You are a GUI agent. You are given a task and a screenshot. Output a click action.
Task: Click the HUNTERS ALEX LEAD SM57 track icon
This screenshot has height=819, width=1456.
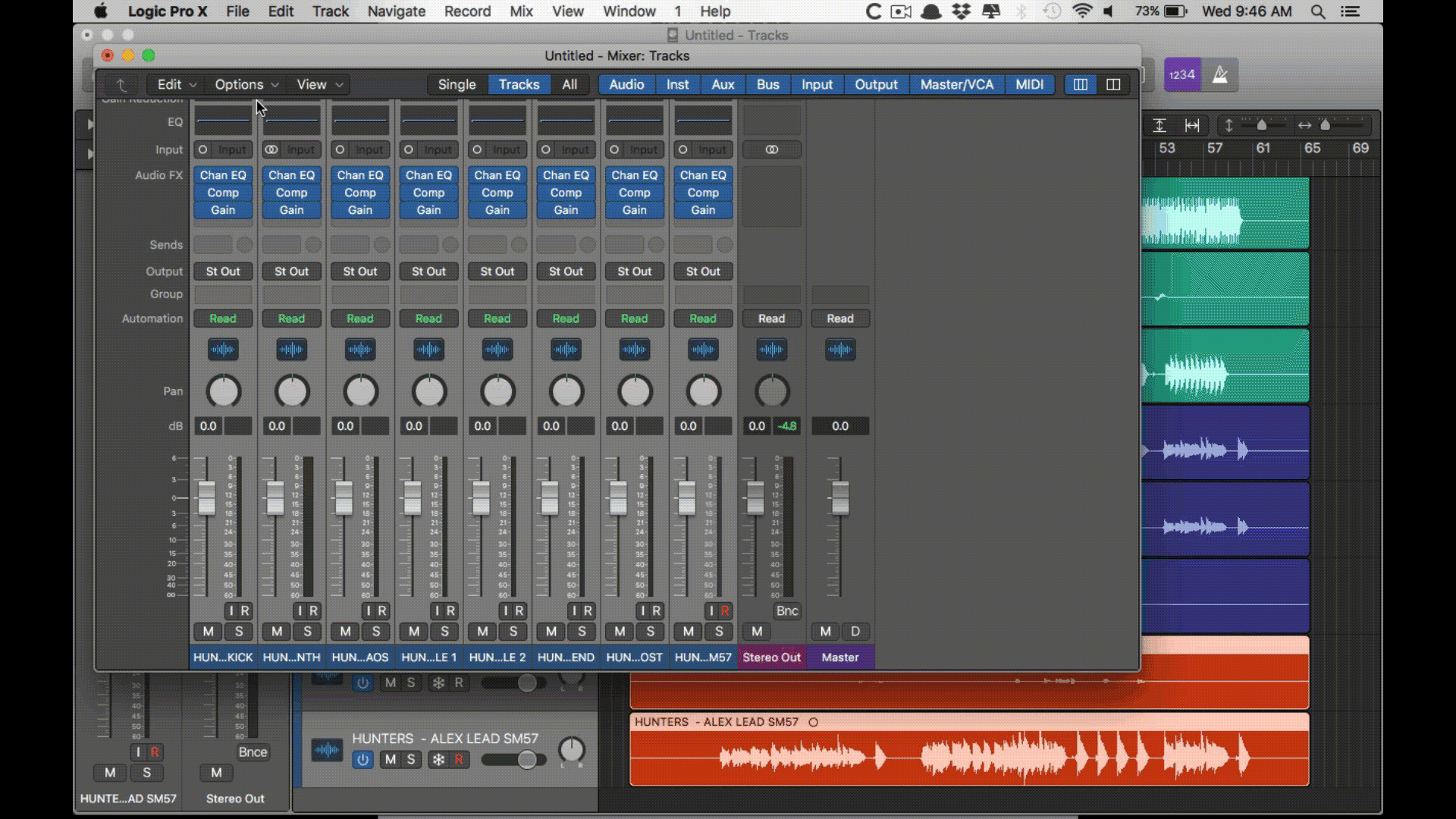tap(328, 751)
